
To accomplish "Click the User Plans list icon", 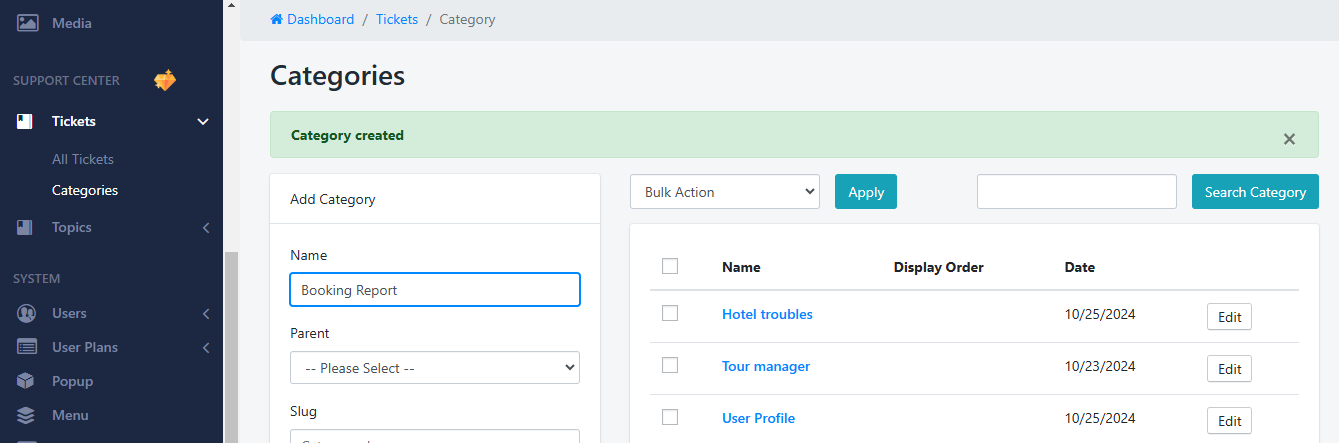I will point(27,348).
